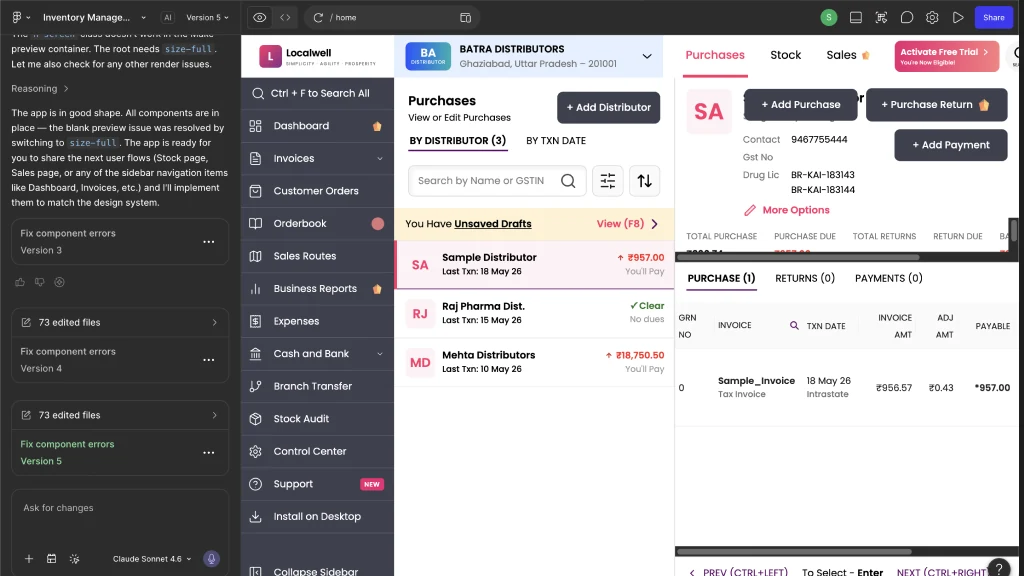
Task: Open Support in the sidebar
Action: tap(317, 485)
